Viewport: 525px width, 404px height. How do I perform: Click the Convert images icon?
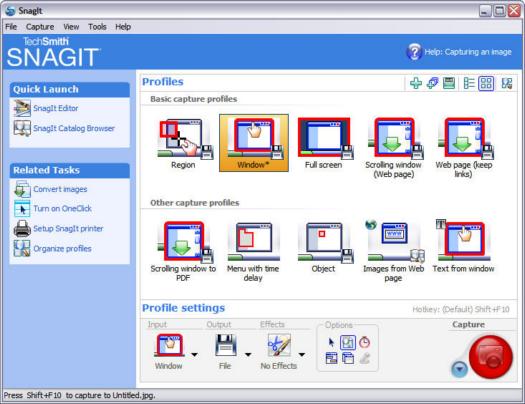pyautogui.click(x=22, y=189)
